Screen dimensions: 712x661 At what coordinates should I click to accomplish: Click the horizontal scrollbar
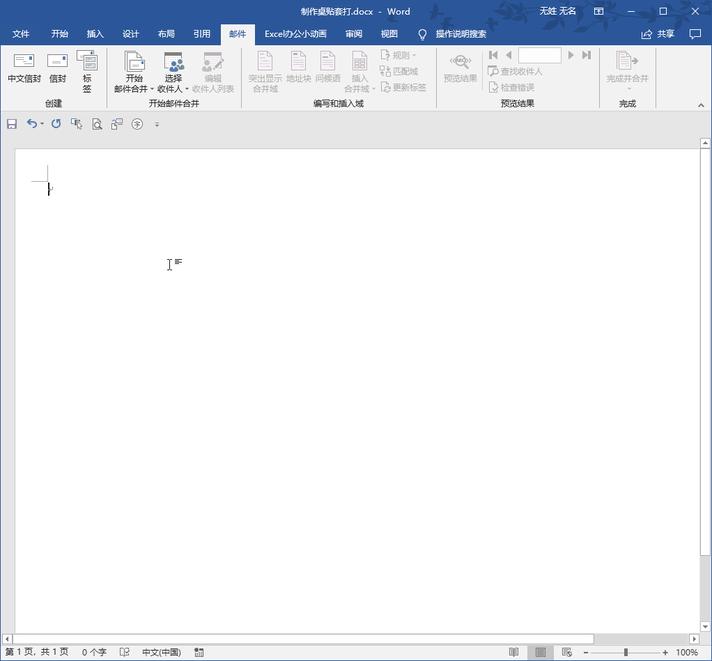pyautogui.click(x=303, y=639)
